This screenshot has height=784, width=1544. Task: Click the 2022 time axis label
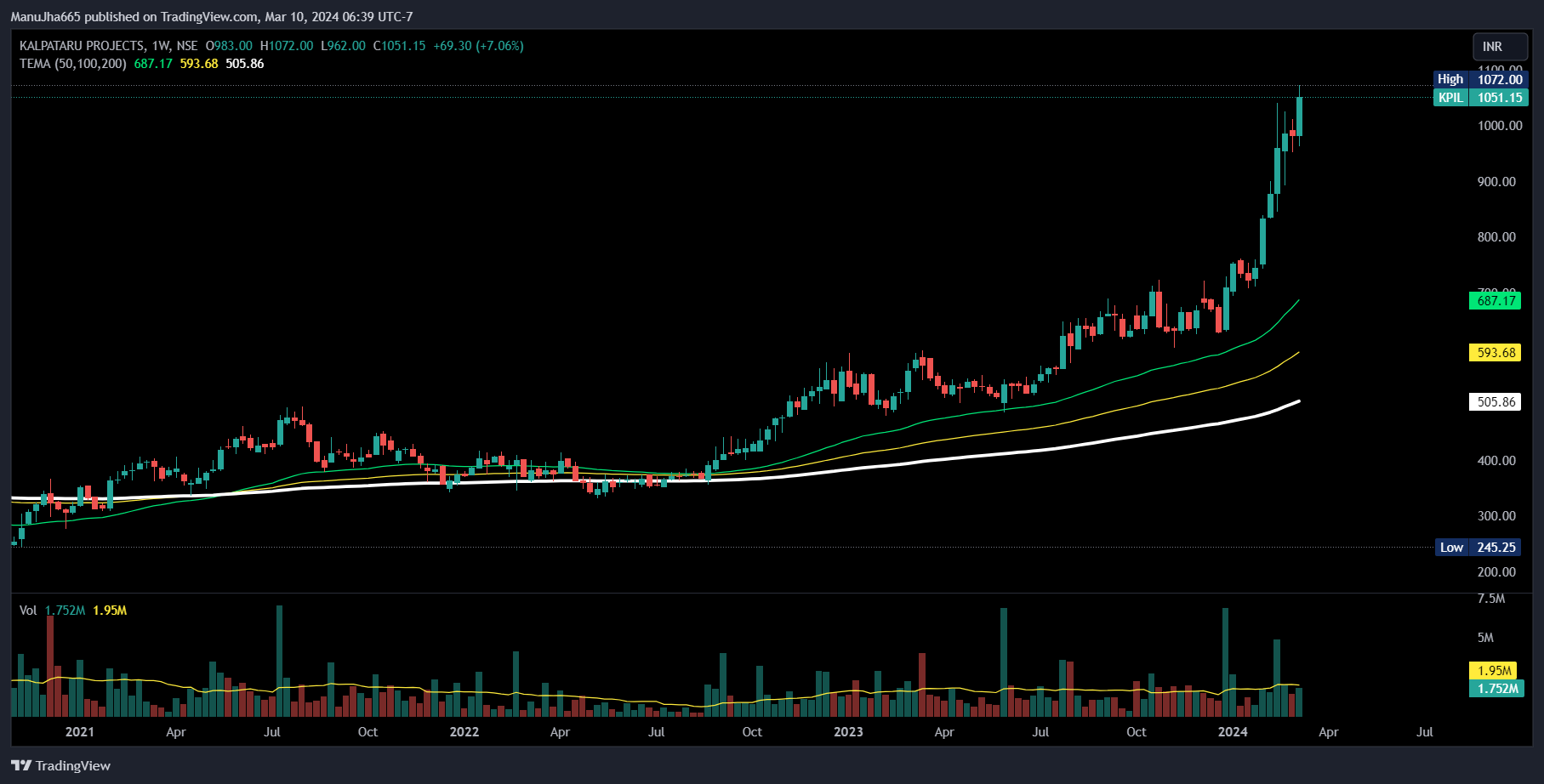(464, 731)
